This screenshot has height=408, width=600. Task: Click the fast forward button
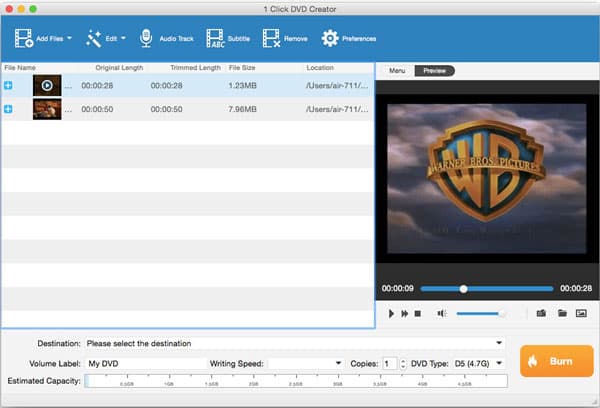(404, 313)
